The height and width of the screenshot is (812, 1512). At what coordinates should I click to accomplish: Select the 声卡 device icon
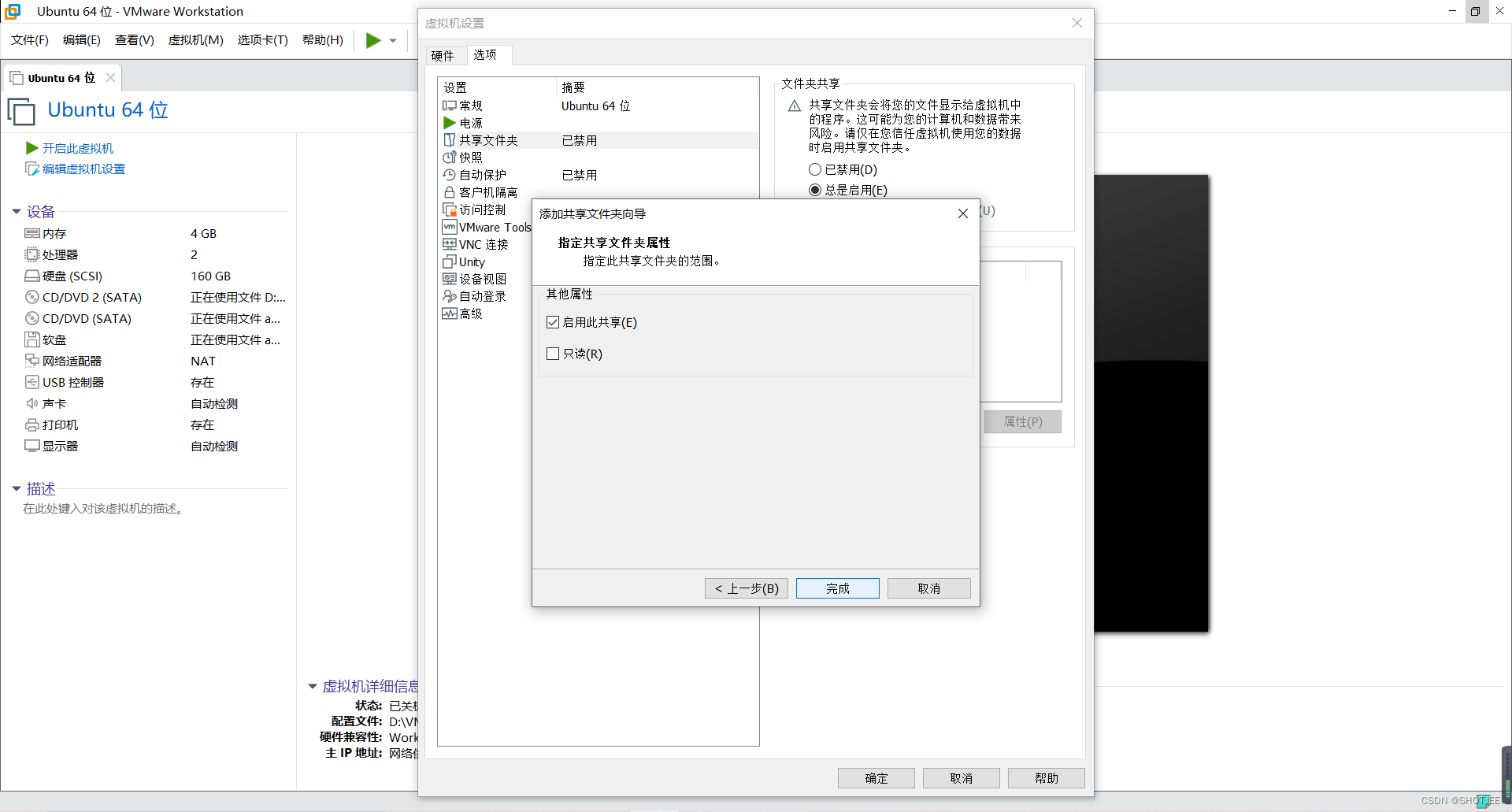pos(32,403)
